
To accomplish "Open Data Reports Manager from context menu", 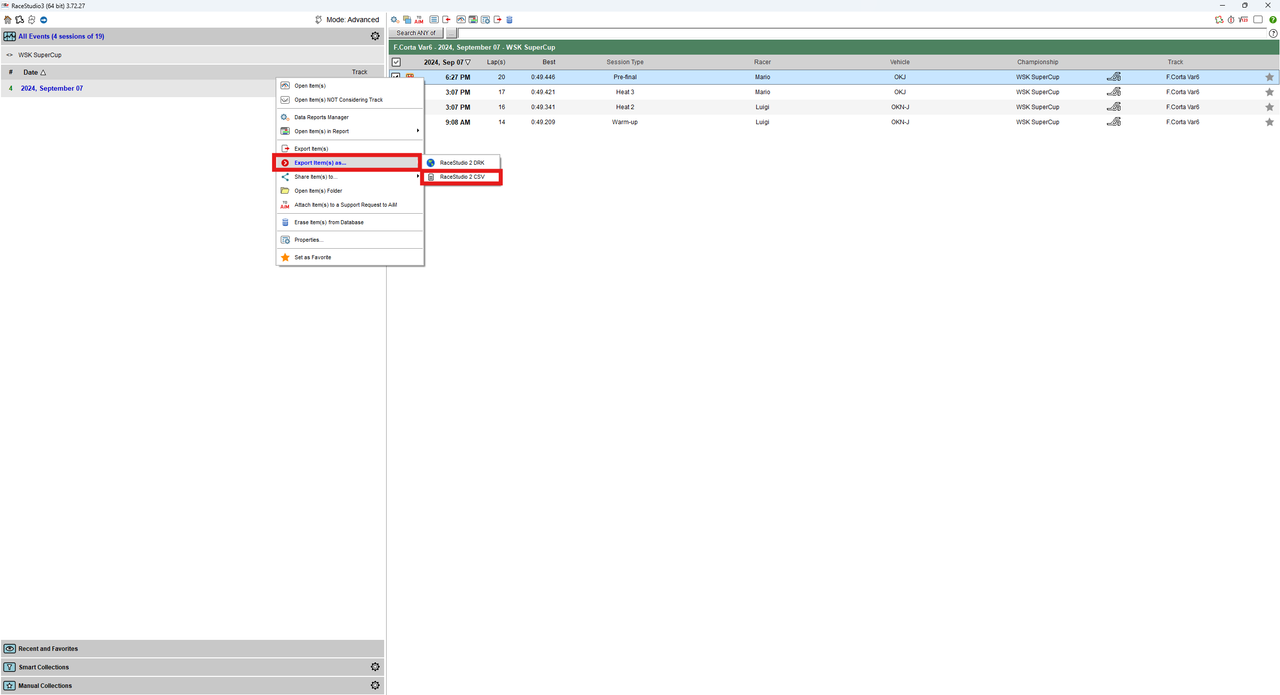I will (x=350, y=117).
